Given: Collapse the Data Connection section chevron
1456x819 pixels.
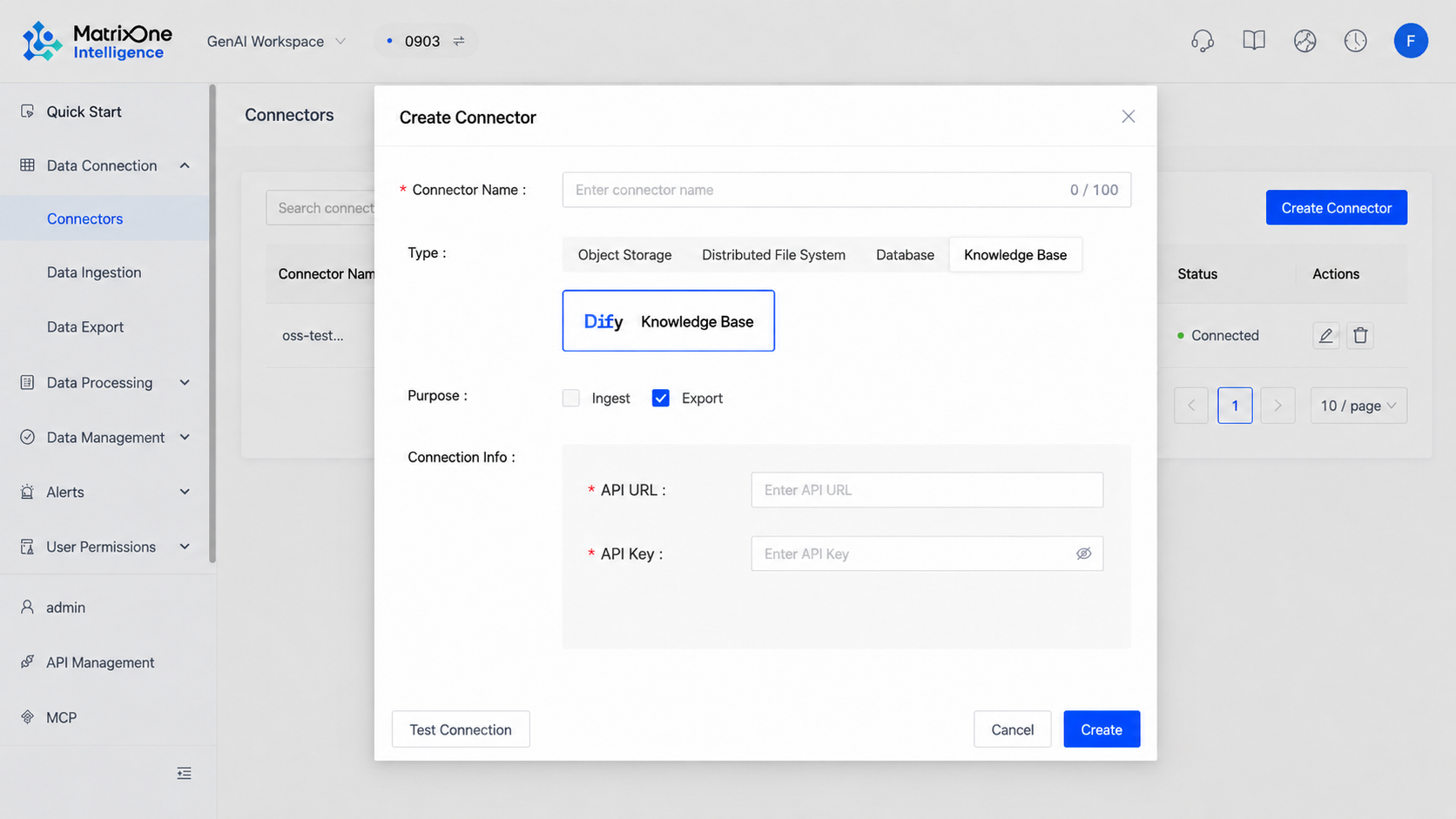Looking at the screenshot, I should point(185,165).
